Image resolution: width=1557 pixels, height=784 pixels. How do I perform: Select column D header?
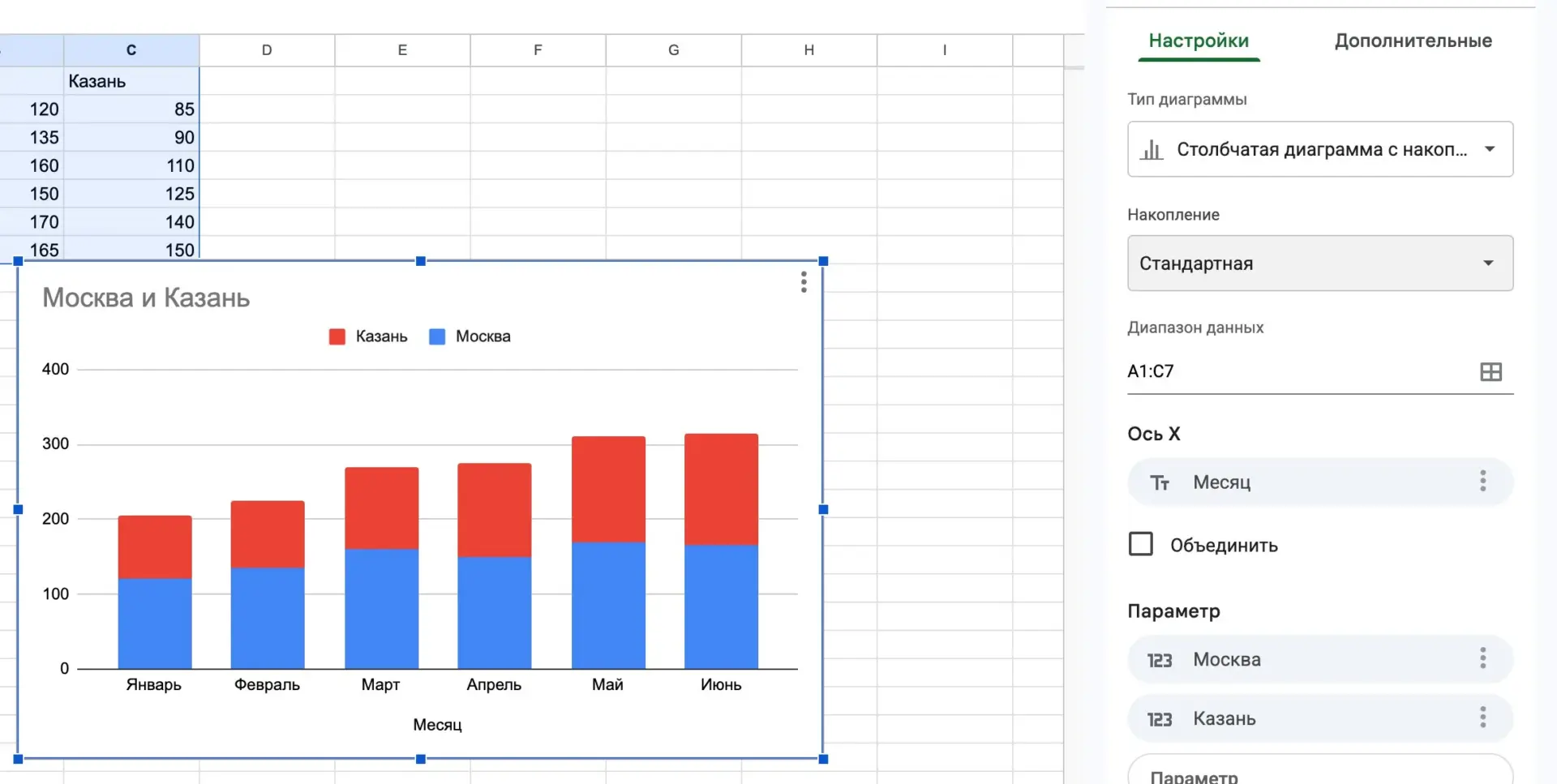point(267,50)
